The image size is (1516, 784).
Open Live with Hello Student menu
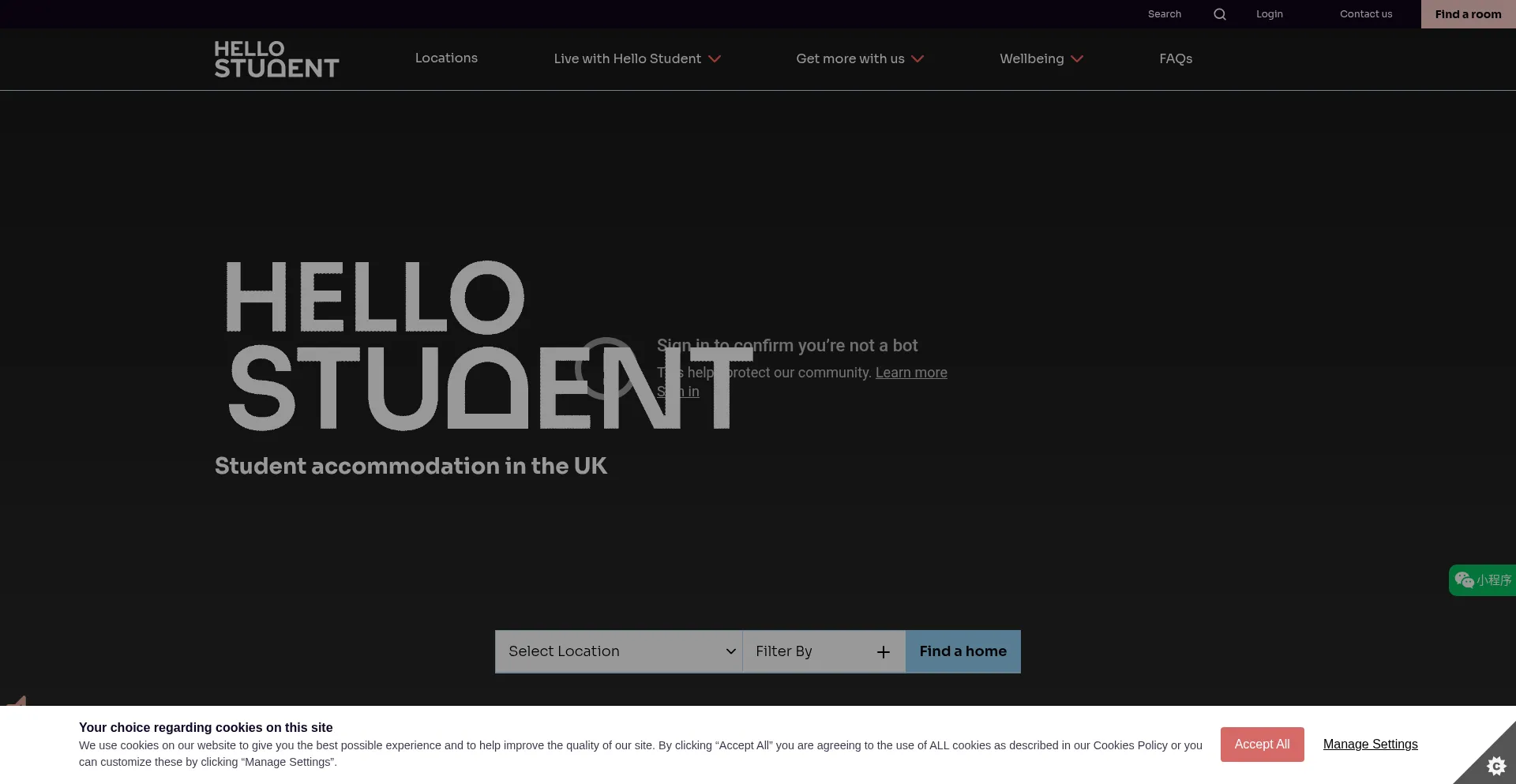point(628,59)
